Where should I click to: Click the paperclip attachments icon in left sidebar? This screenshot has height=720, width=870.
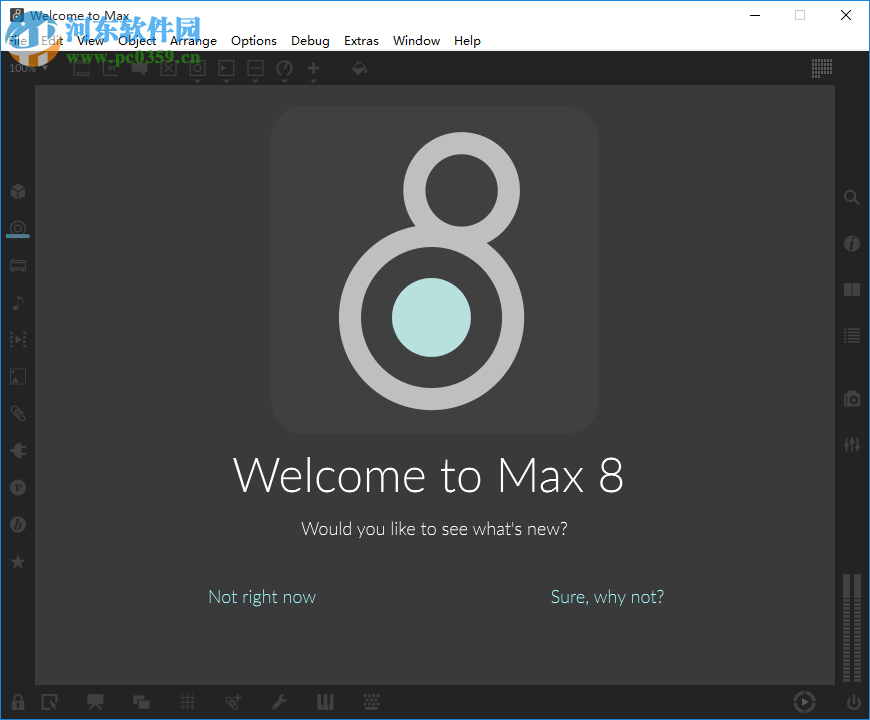[x=18, y=413]
